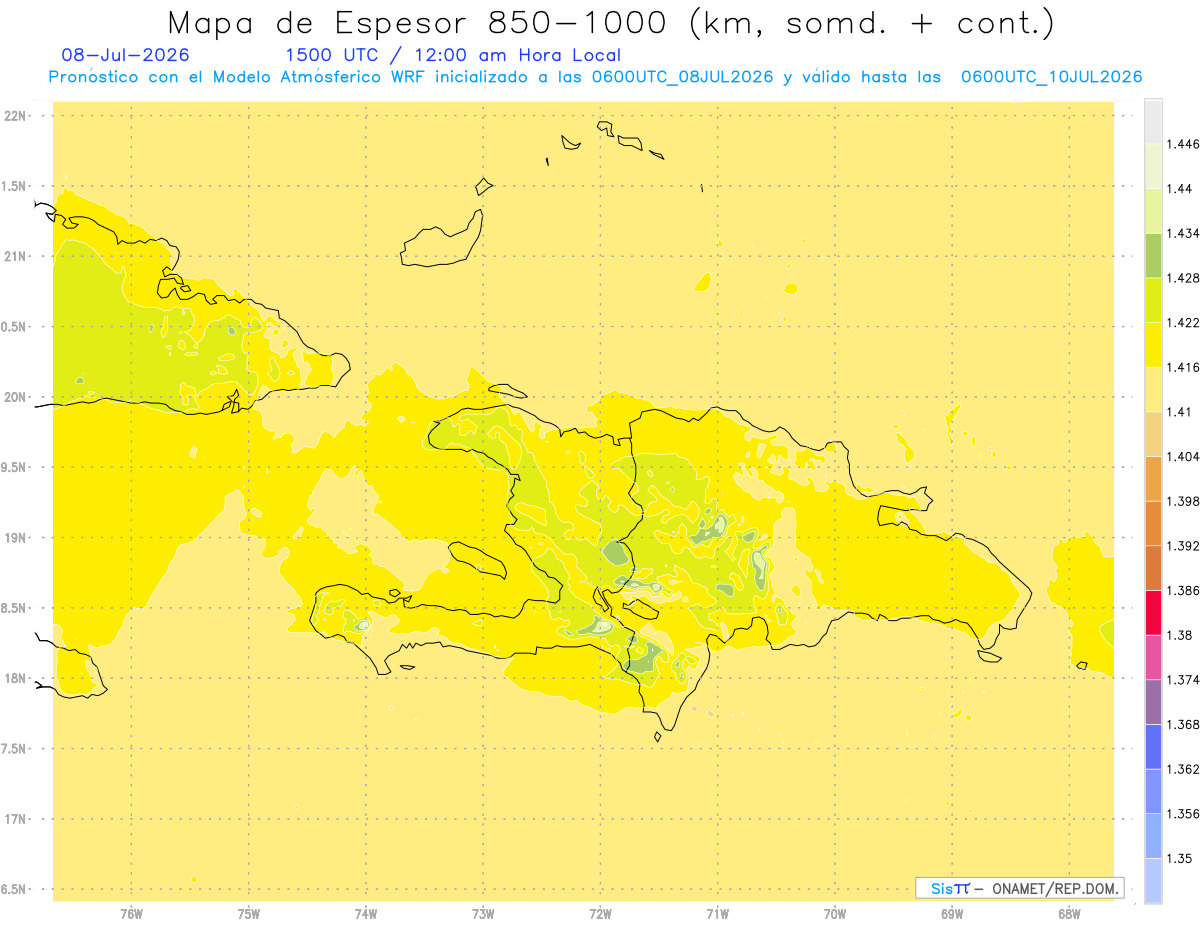The height and width of the screenshot is (927, 1200).
Task: Click the '74W' longitude label
Action: click(366, 912)
